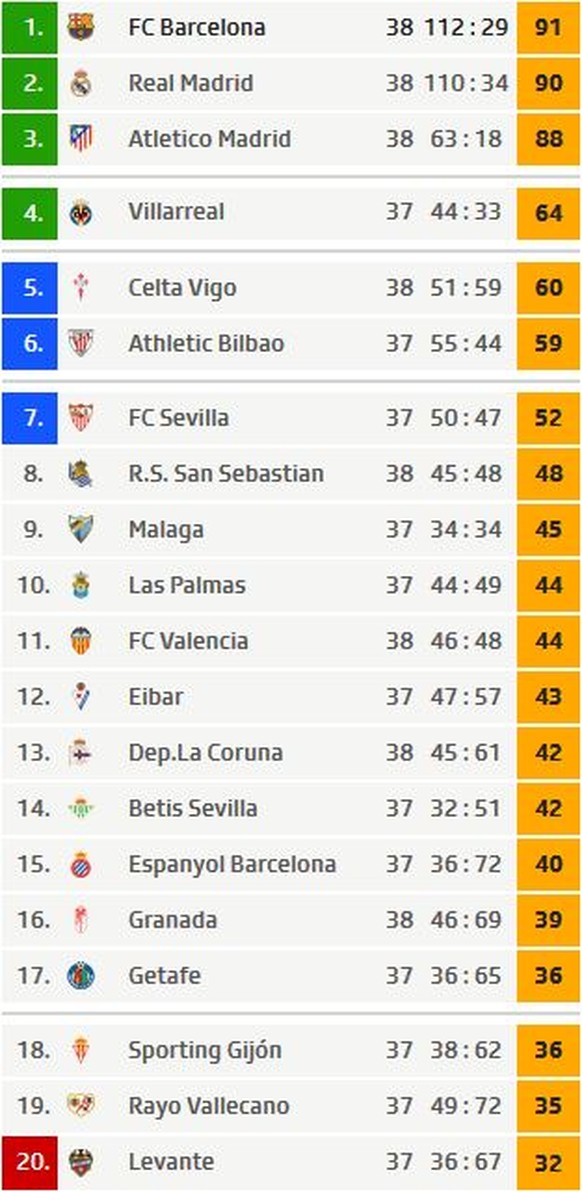Screen dimensions: 582x1192
Task: Click the Getafe crest icon
Action: click(x=81, y=975)
